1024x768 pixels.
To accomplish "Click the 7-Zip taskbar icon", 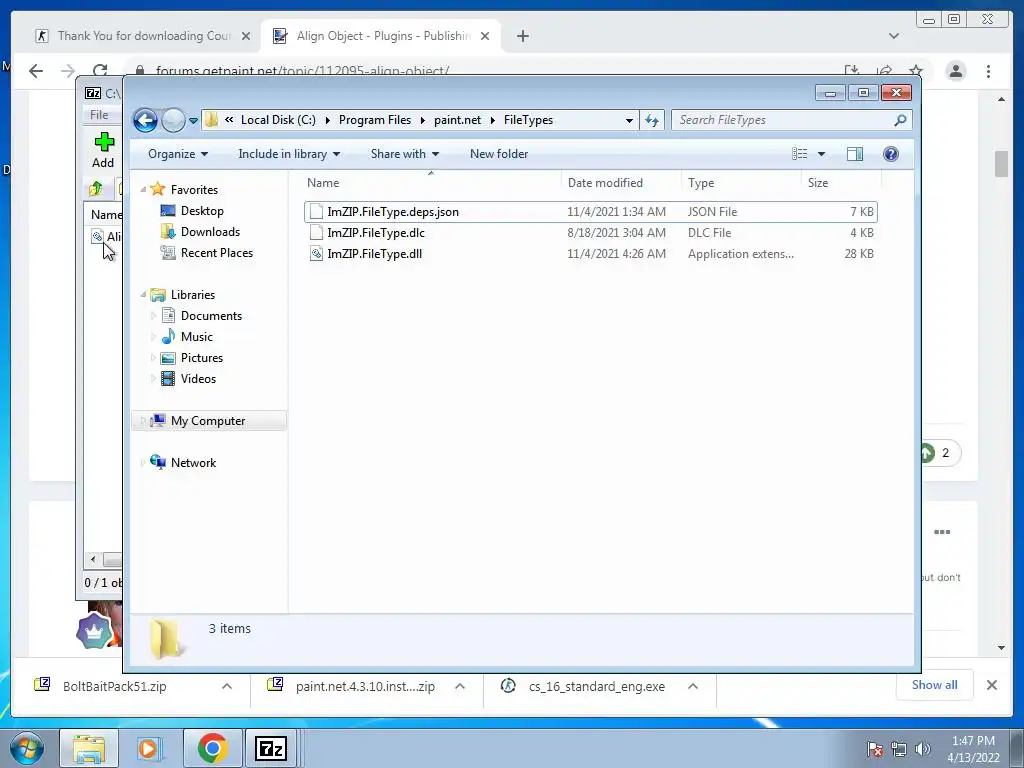I will 270,748.
